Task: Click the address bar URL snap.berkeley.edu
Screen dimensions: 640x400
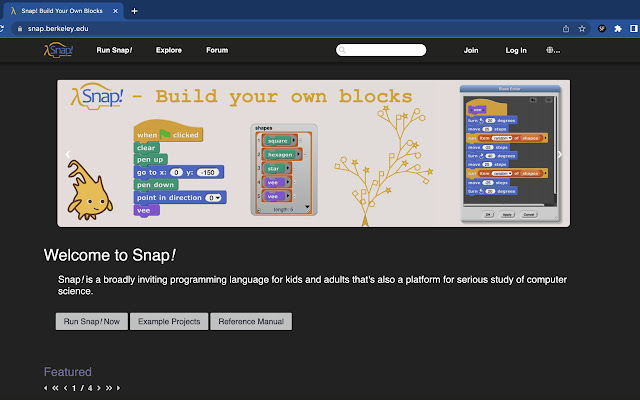Action: click(x=58, y=29)
